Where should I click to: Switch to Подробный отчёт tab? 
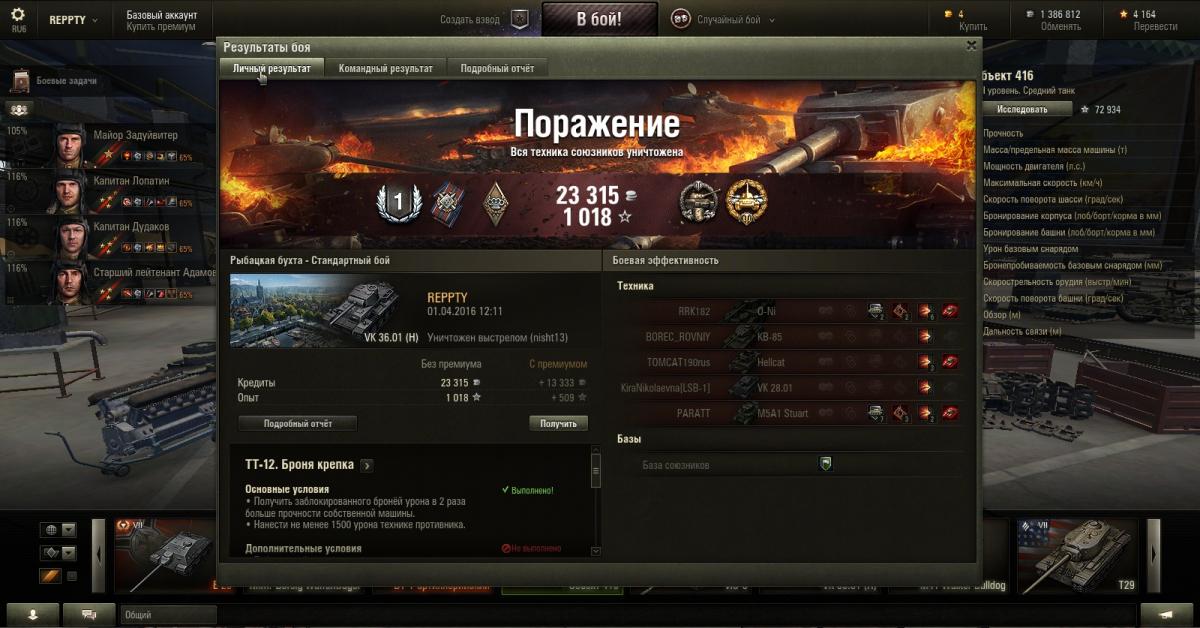[x=497, y=68]
